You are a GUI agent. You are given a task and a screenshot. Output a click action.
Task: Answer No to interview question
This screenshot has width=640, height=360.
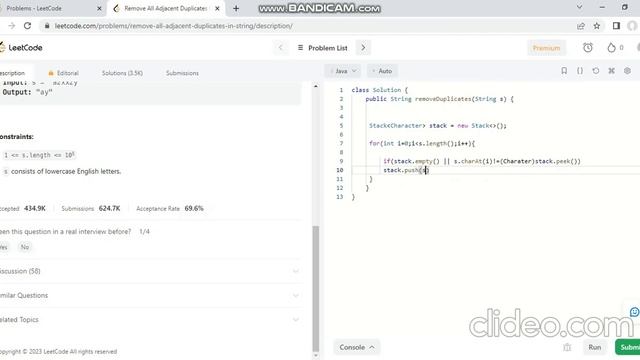tap(25, 247)
